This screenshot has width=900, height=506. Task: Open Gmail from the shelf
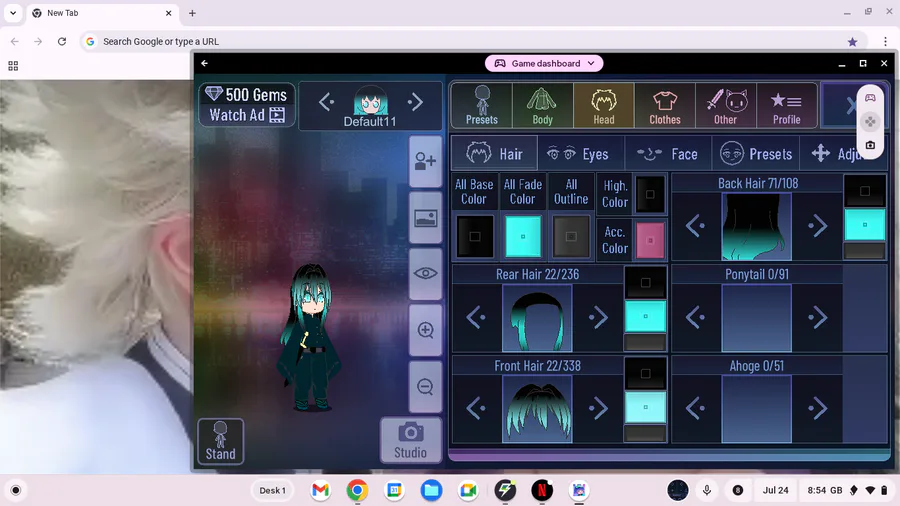point(320,491)
